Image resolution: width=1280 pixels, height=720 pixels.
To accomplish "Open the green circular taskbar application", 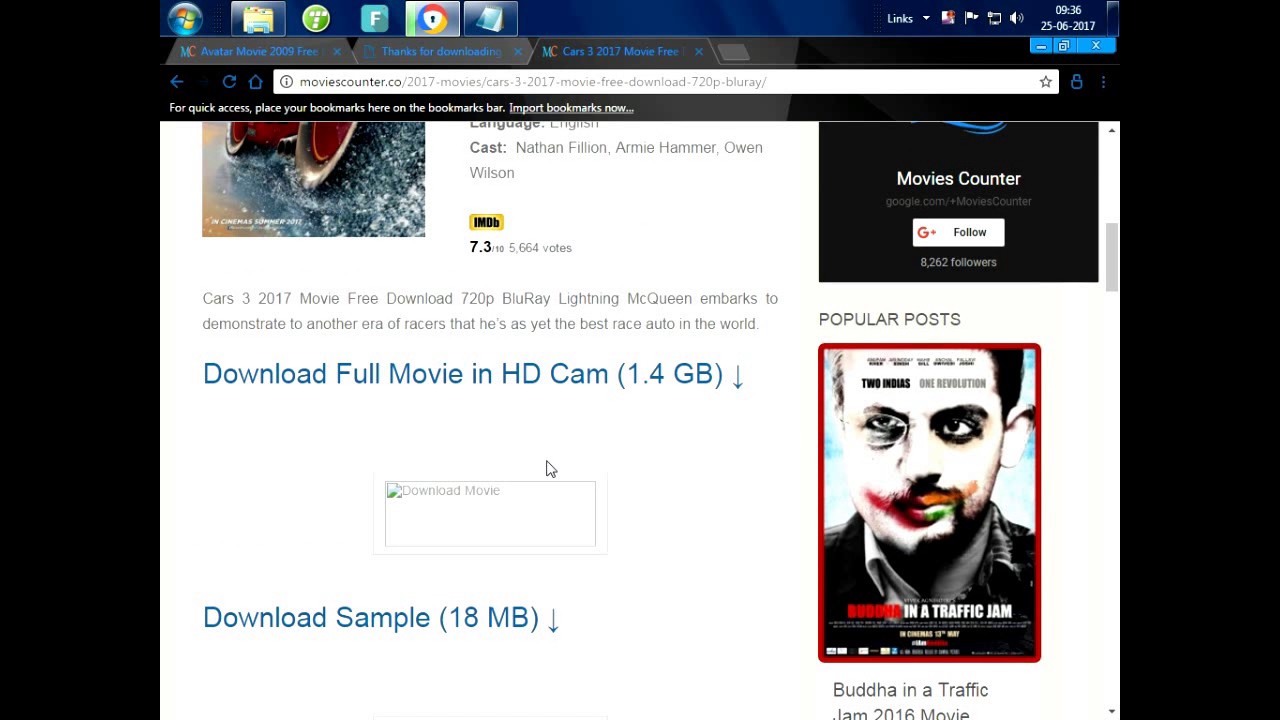I will point(316,18).
